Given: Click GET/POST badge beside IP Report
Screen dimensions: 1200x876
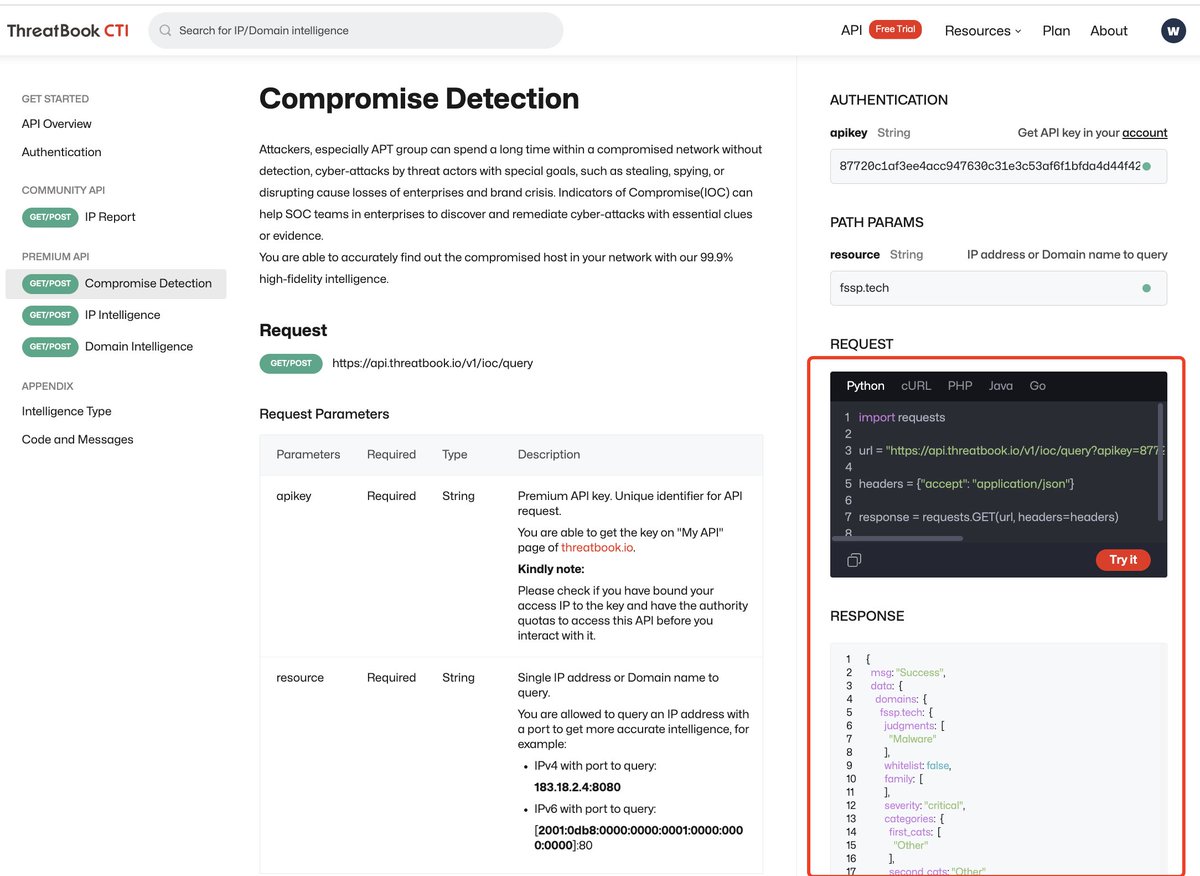Looking at the screenshot, I should click(50, 217).
